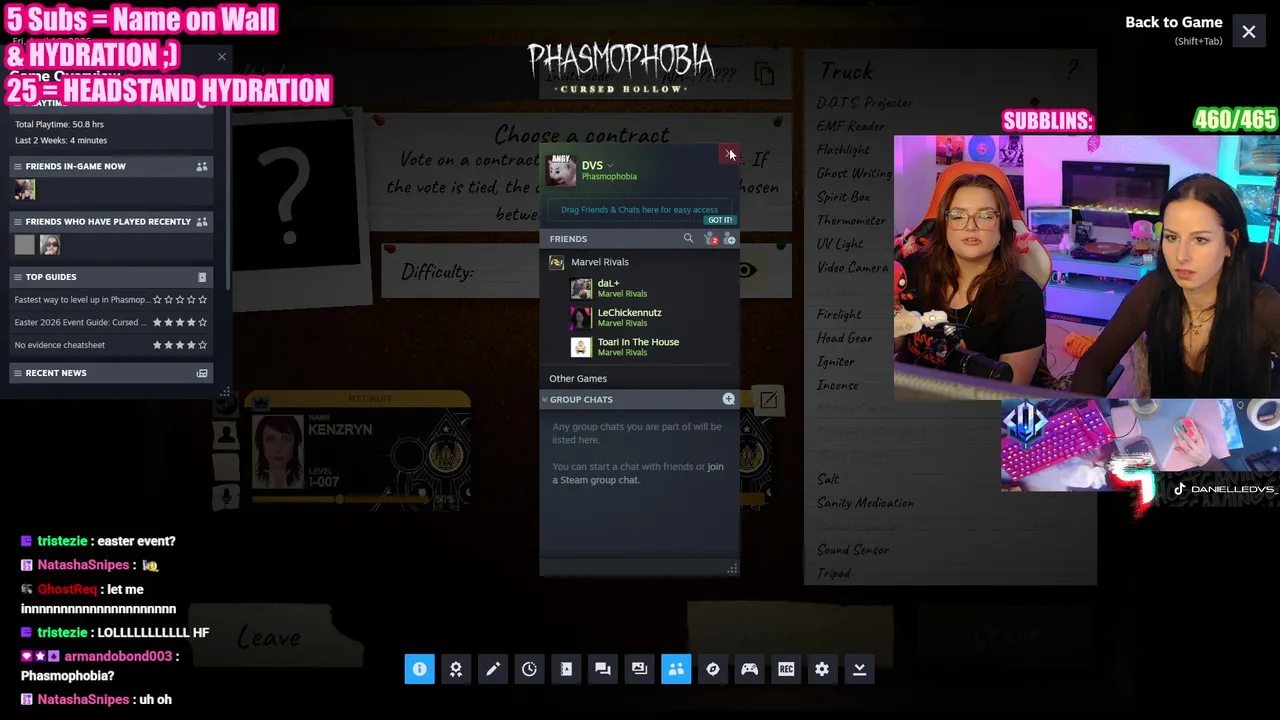Viewport: 1280px width, 720px height.
Task: Click sunglasses avatar under played recently
Action: click(49, 244)
